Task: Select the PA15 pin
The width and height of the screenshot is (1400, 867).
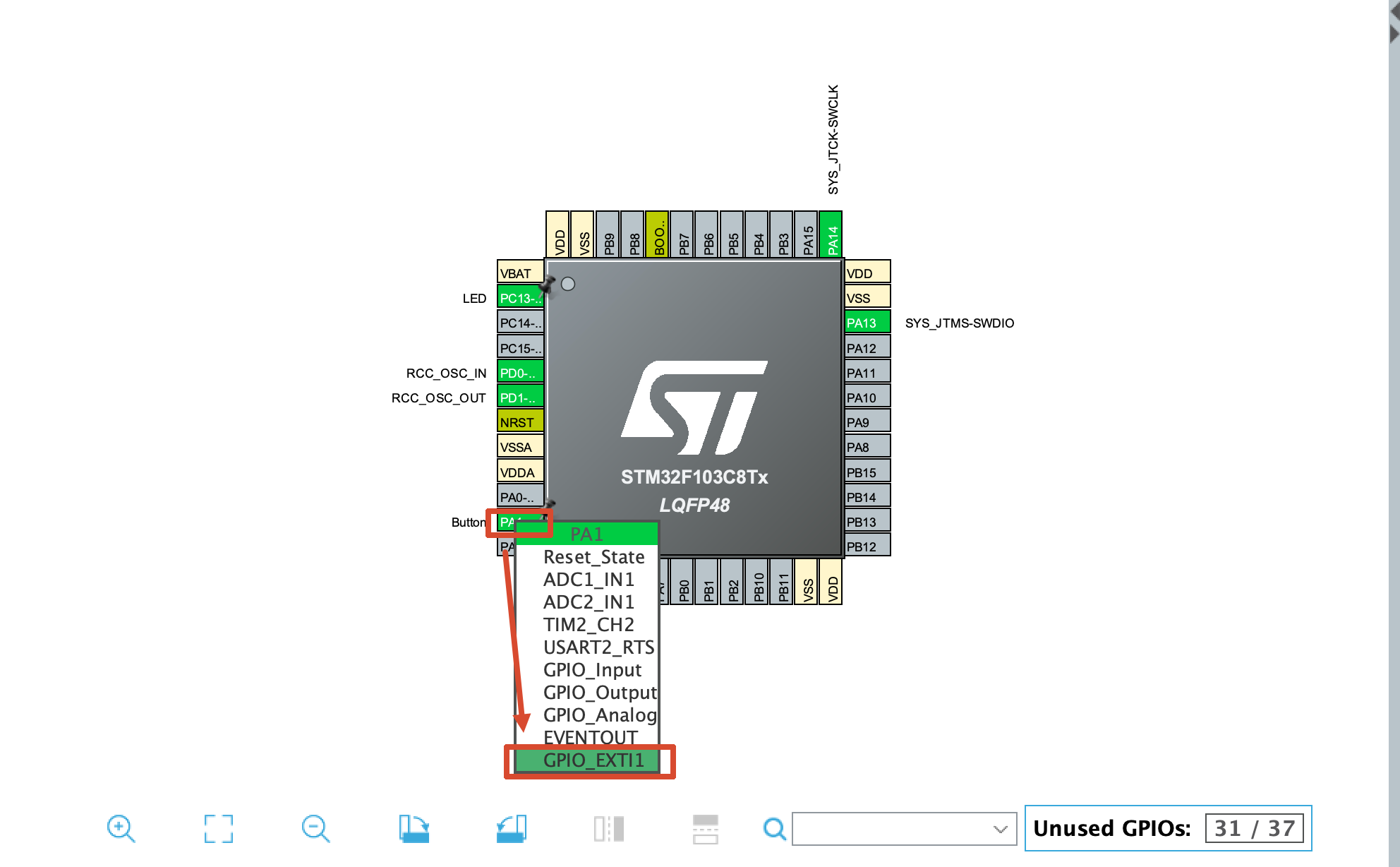Action: (x=807, y=234)
